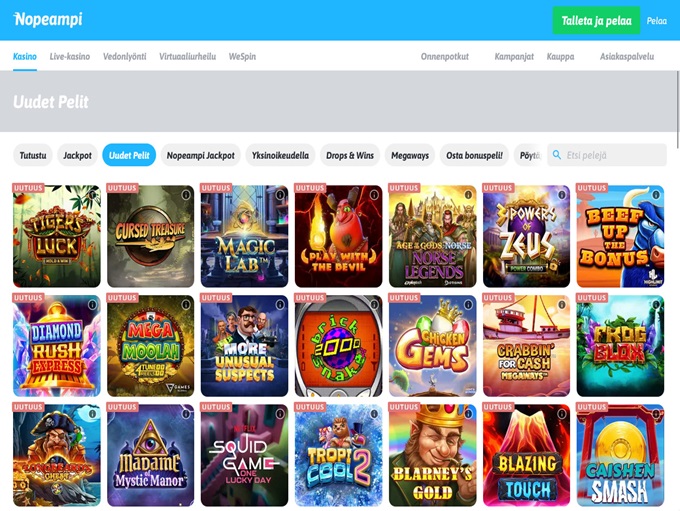Click the Pelaa link in header
The width and height of the screenshot is (680, 511).
tap(657, 21)
